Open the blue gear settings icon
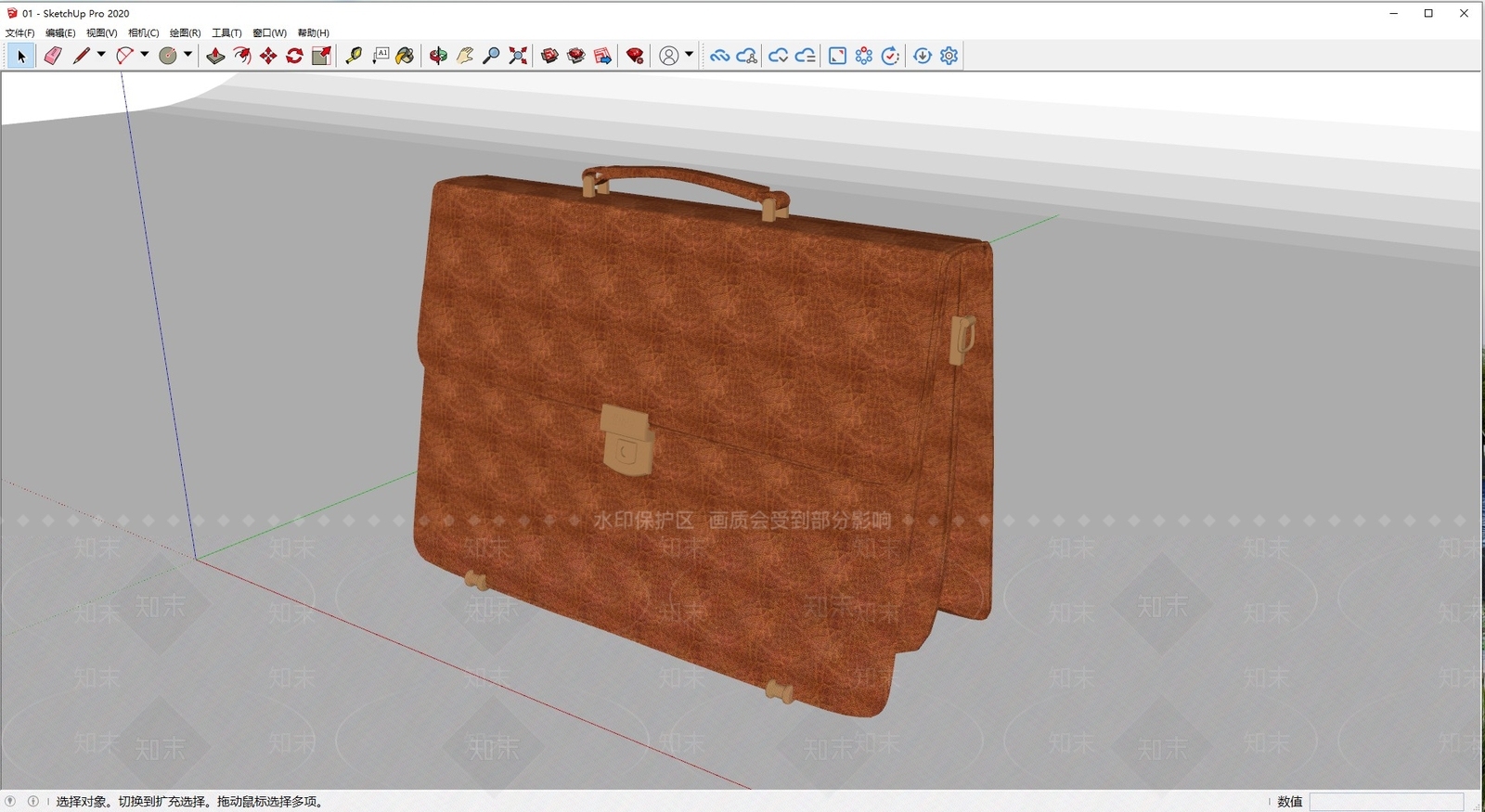 point(949,56)
